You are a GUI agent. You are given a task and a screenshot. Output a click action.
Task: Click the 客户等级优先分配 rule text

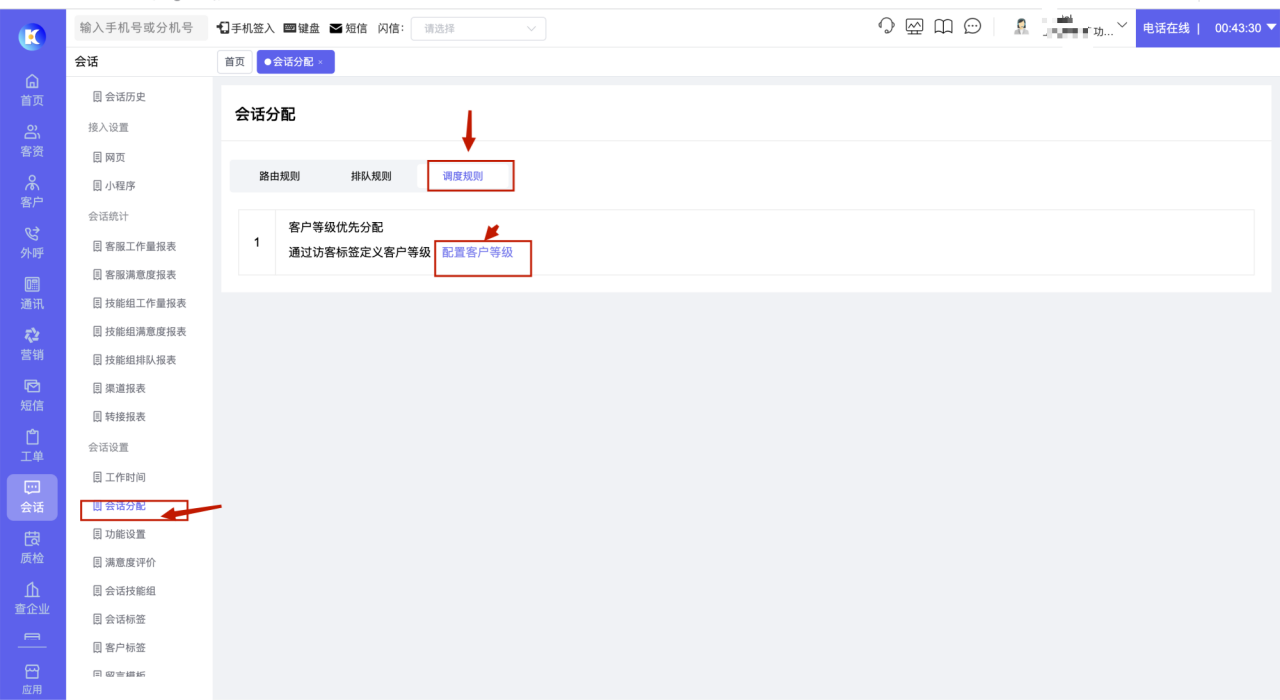tap(336, 228)
